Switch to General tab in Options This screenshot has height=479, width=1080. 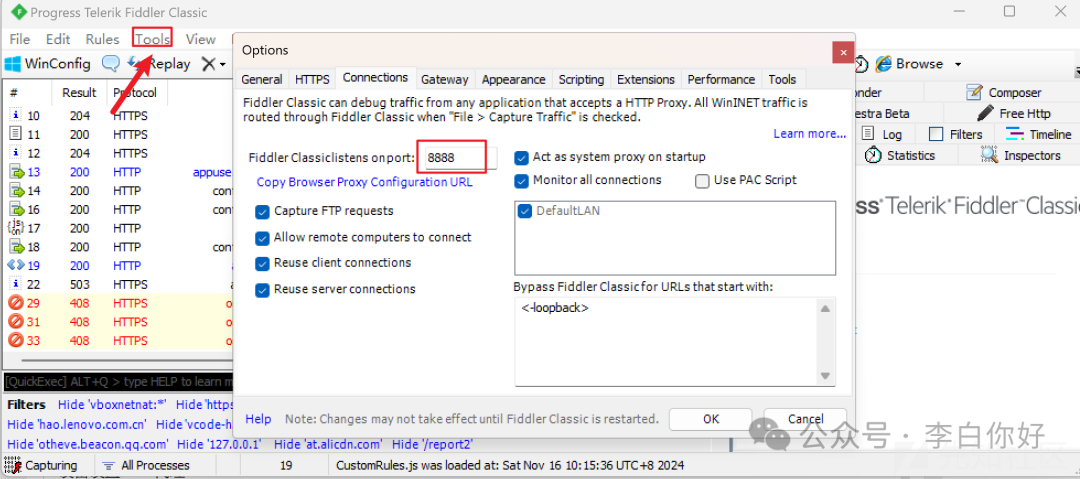coord(262,79)
